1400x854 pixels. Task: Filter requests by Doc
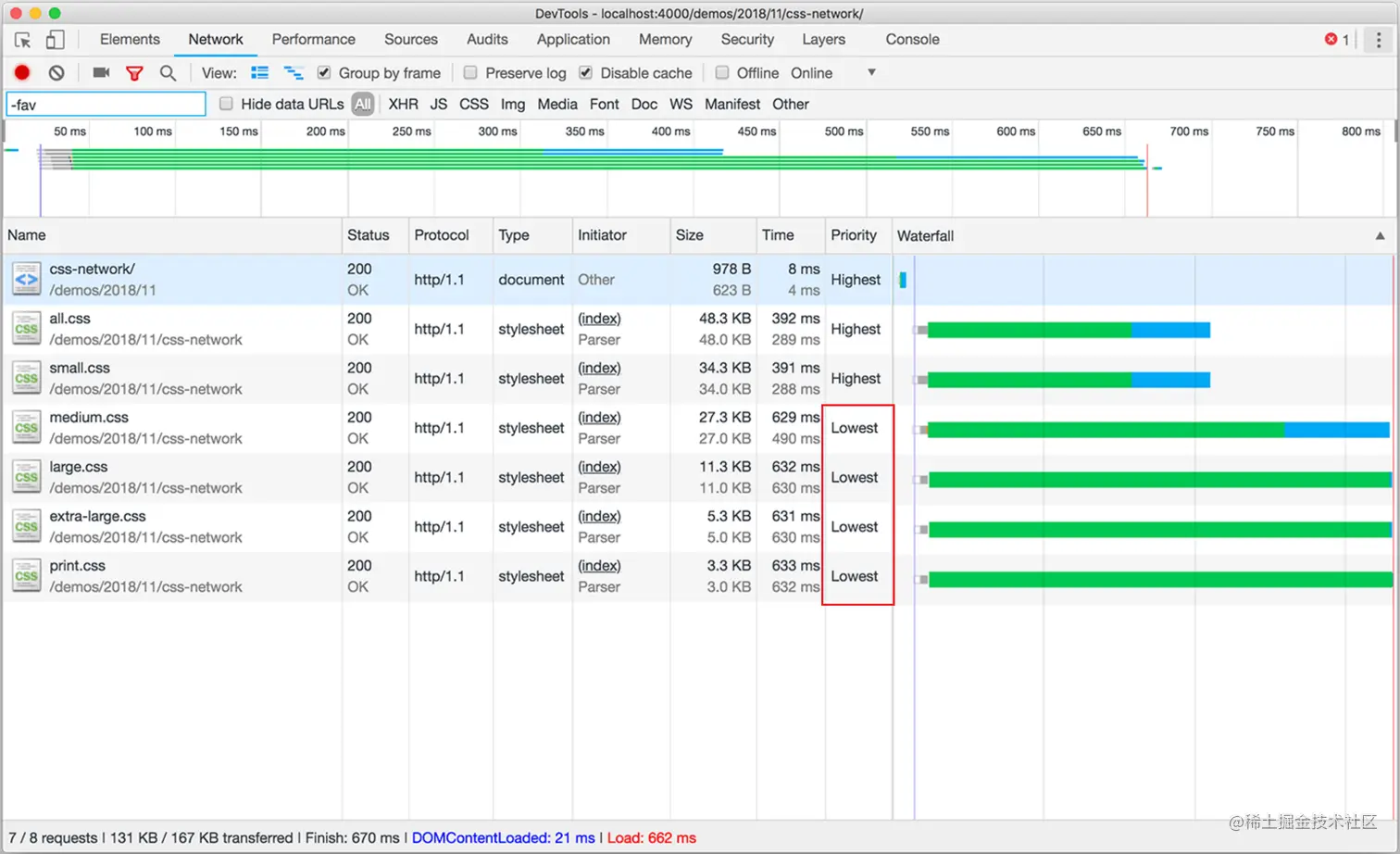(644, 105)
